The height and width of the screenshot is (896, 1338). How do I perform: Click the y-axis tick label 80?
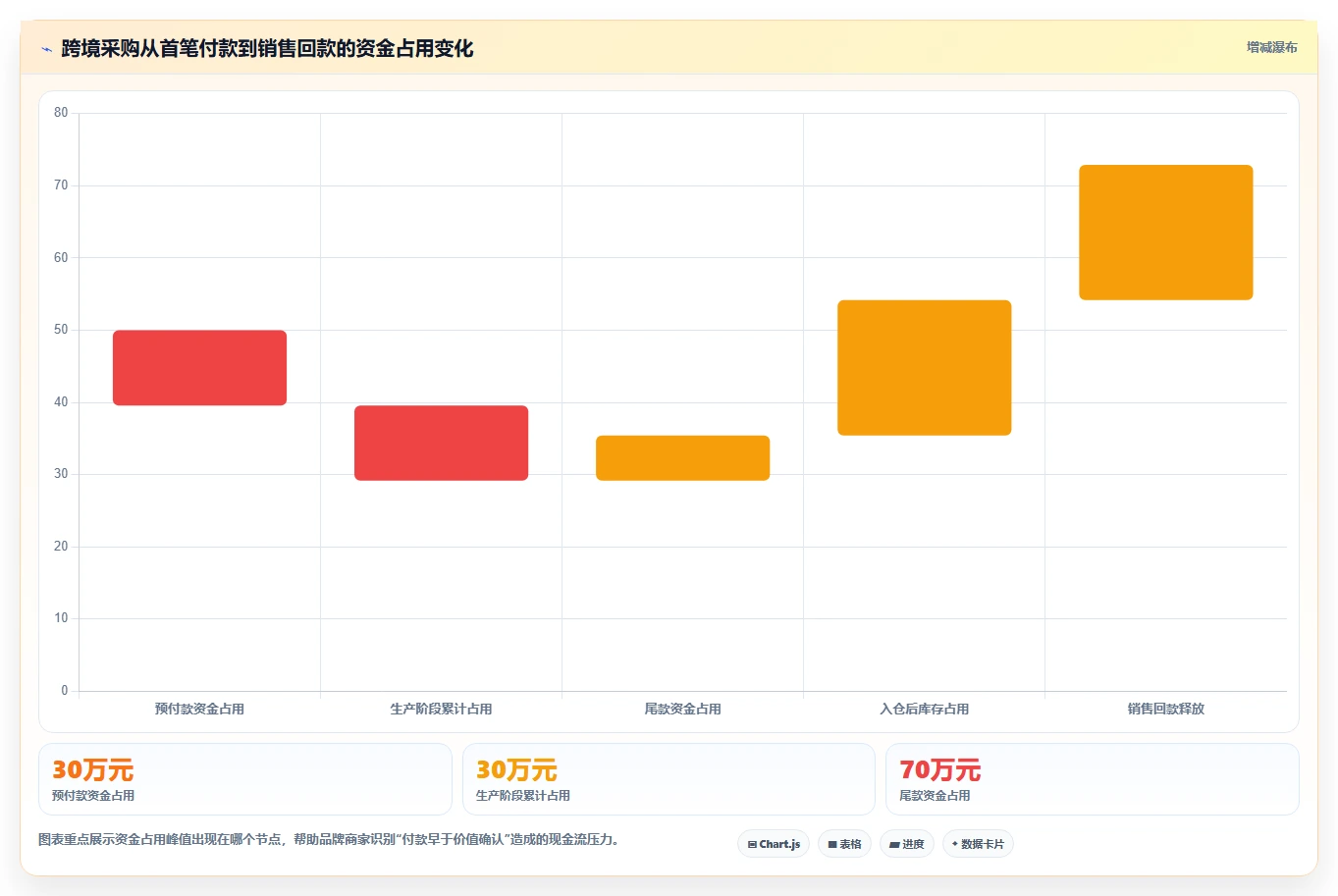61,113
